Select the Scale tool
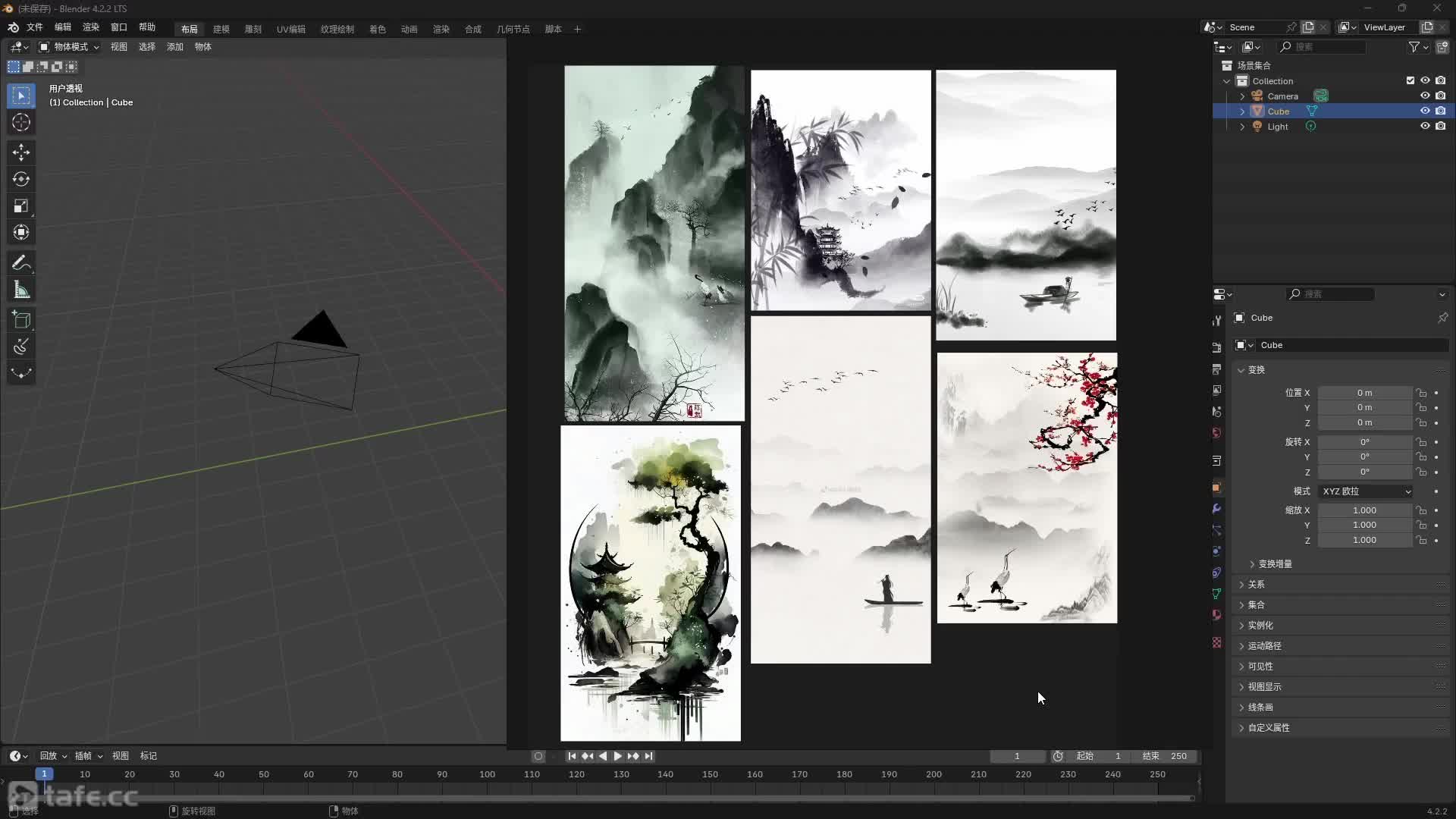Screen dimensions: 1456x819 pos(21,206)
